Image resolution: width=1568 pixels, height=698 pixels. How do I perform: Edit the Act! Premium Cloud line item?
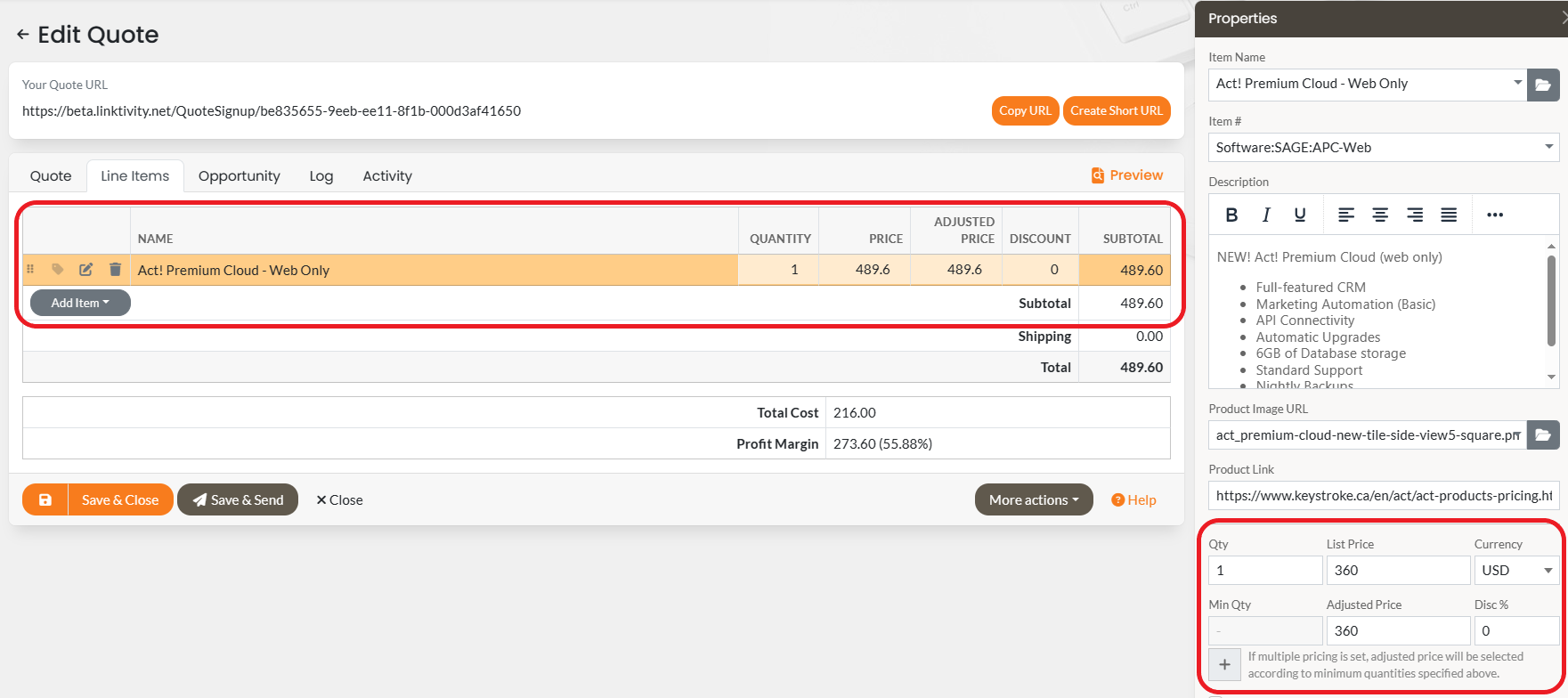pyautogui.click(x=86, y=270)
